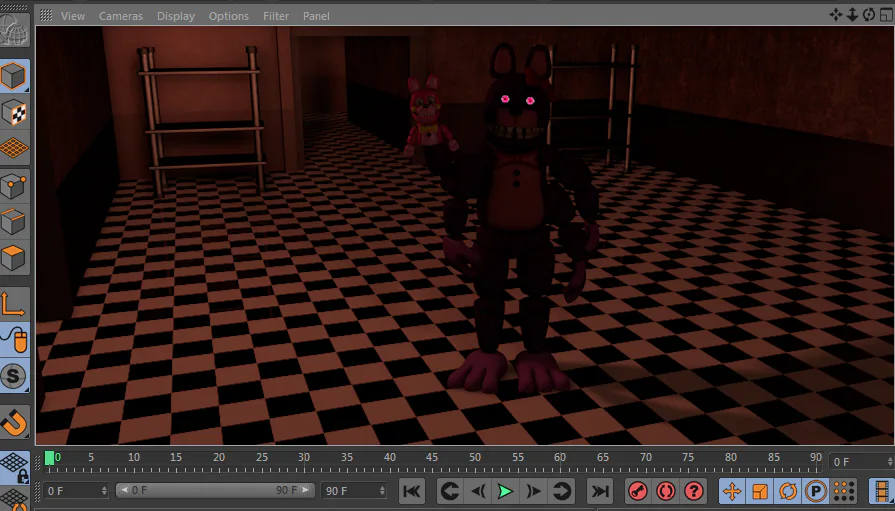Screen dimensions: 895x511
Task: Toggle active view maximize icon
Action: pos(886,15)
